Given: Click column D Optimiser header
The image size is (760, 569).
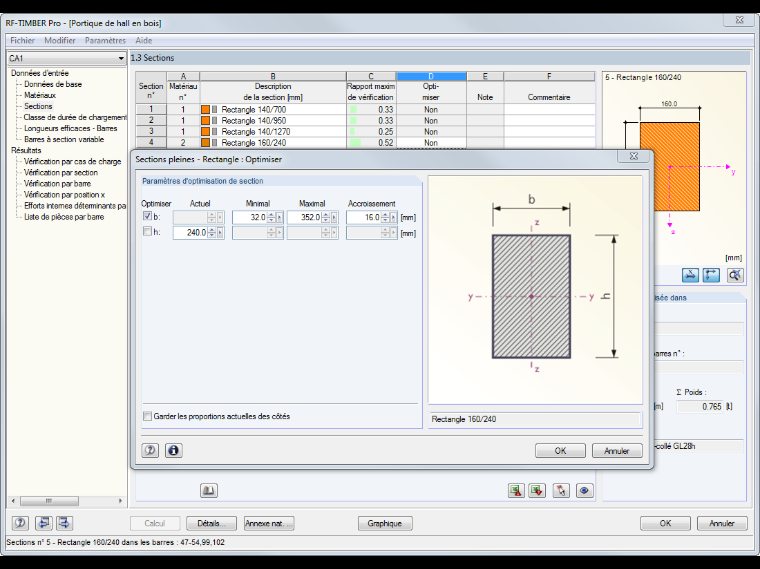Looking at the screenshot, I should [x=431, y=76].
